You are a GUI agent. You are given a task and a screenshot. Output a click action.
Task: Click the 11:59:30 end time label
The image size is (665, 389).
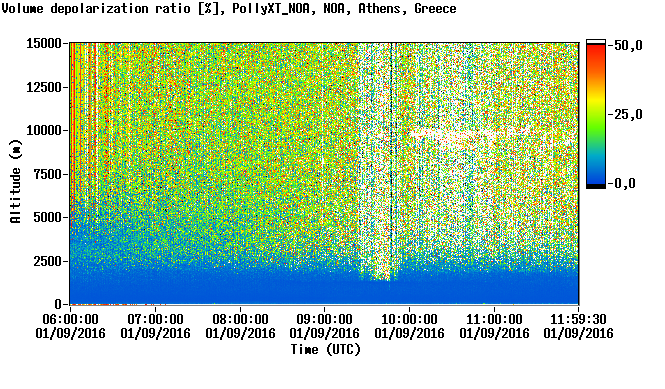click(578, 319)
